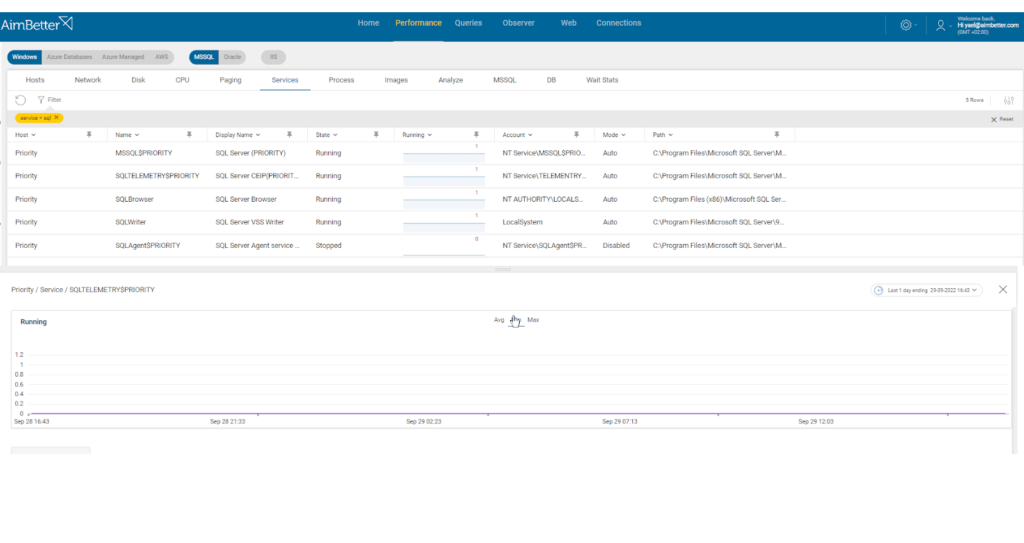
Task: Open the Queries menu
Action: click(x=468, y=23)
